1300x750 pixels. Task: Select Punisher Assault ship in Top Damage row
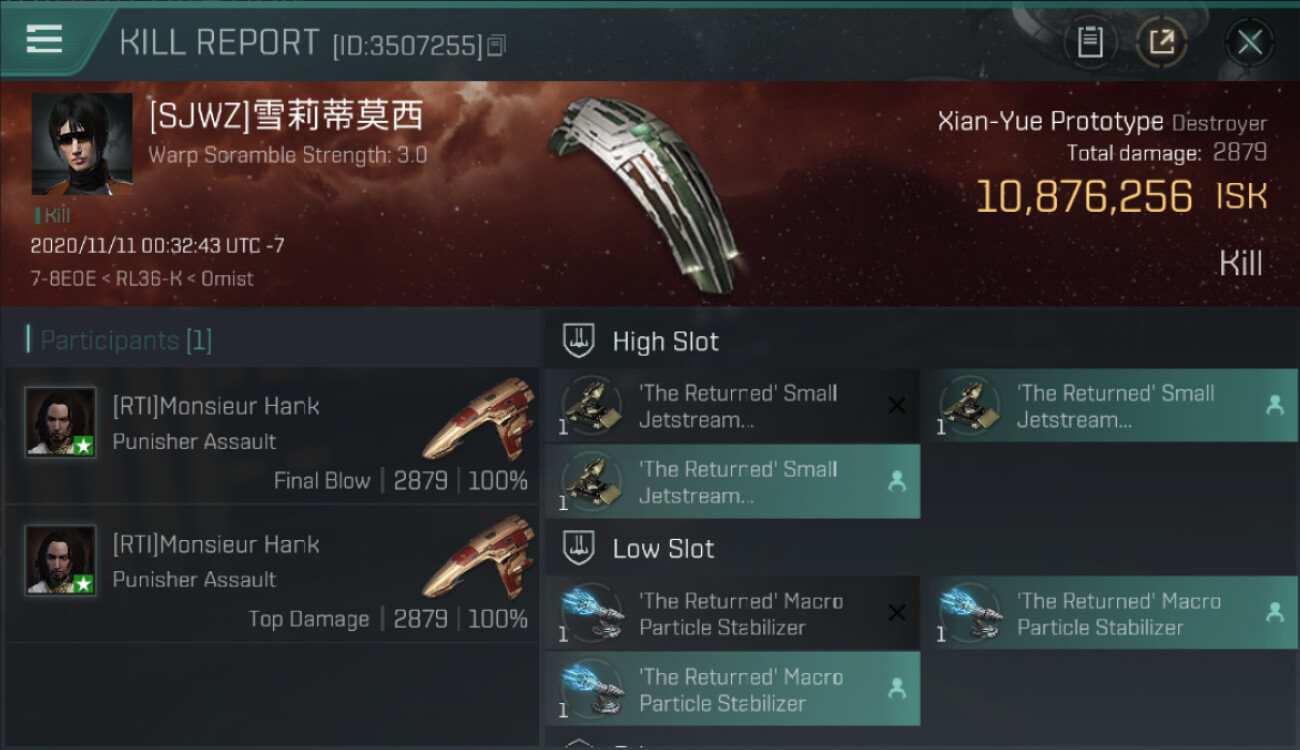(x=478, y=556)
